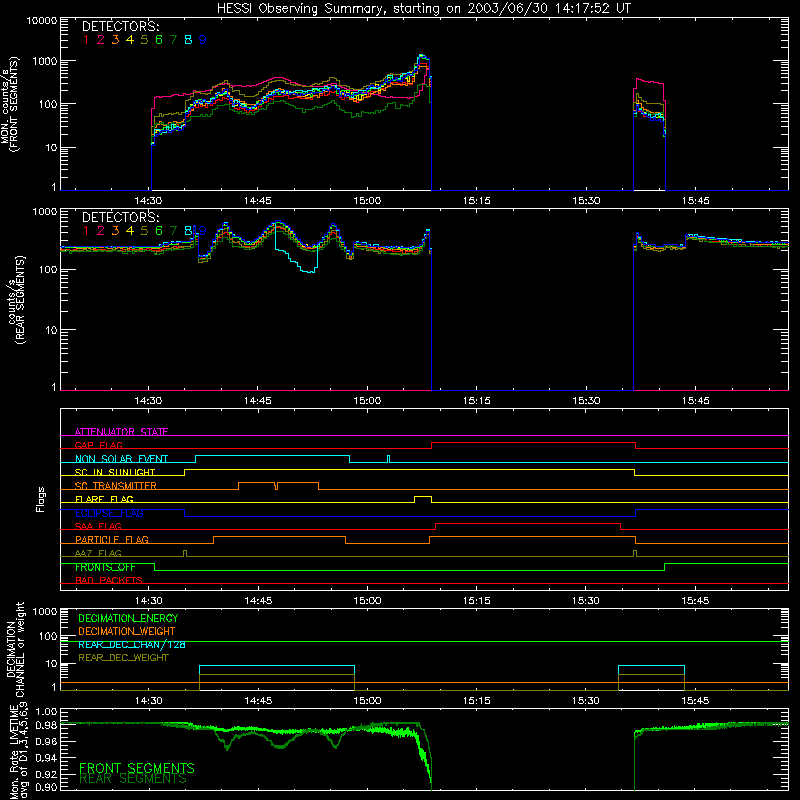
Task: Select the SAA_FLAG label
Action: pyautogui.click(x=98, y=526)
